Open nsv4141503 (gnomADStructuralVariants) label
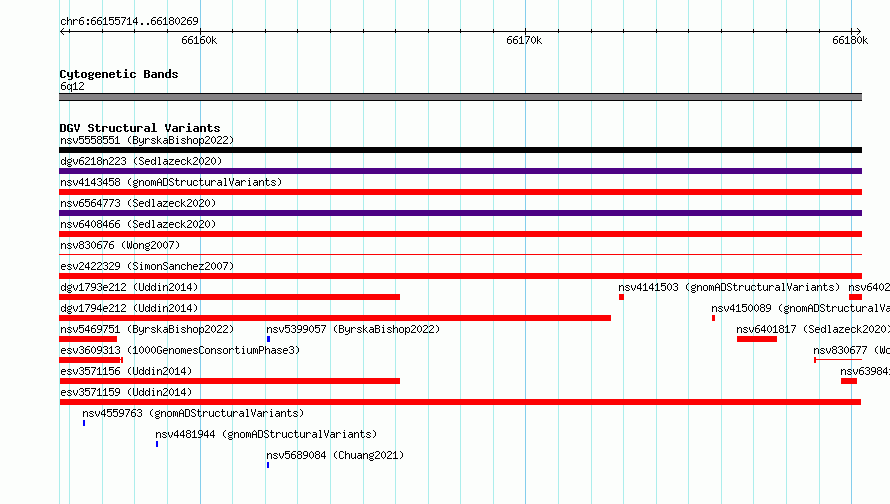The width and height of the screenshot is (890, 504). (x=729, y=287)
